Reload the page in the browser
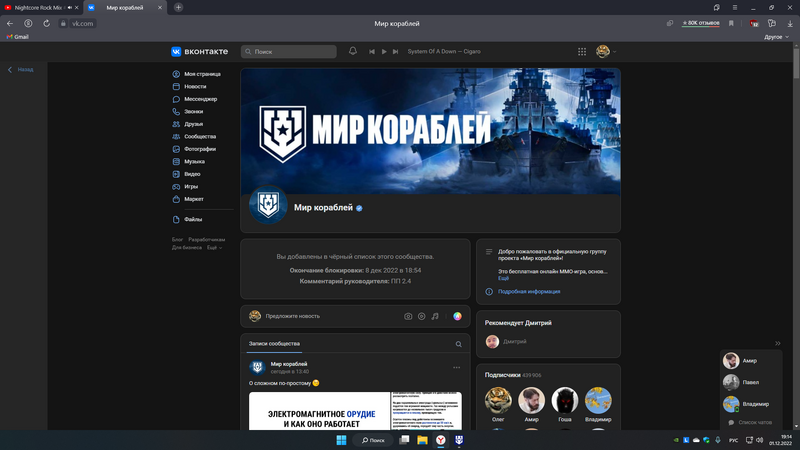This screenshot has height=450, width=800. [46, 23]
